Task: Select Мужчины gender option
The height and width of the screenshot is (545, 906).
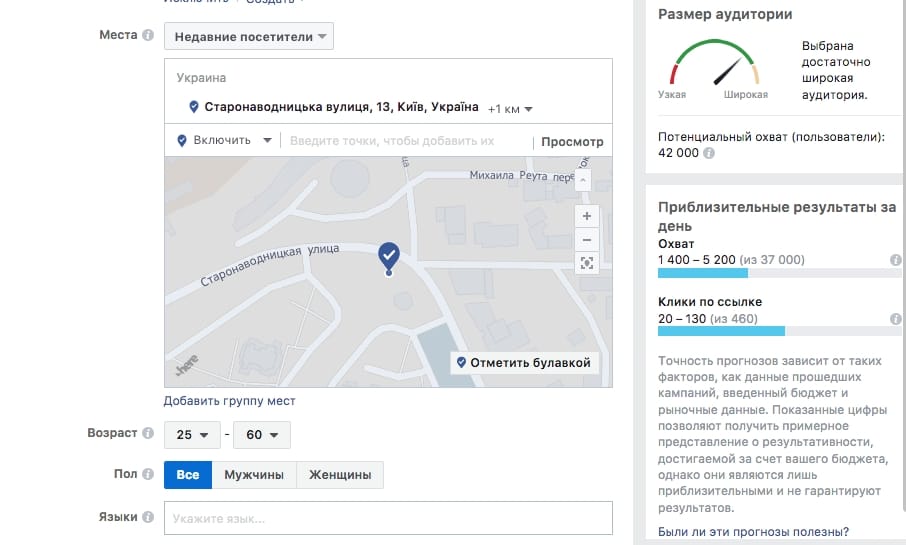Action: coord(254,475)
